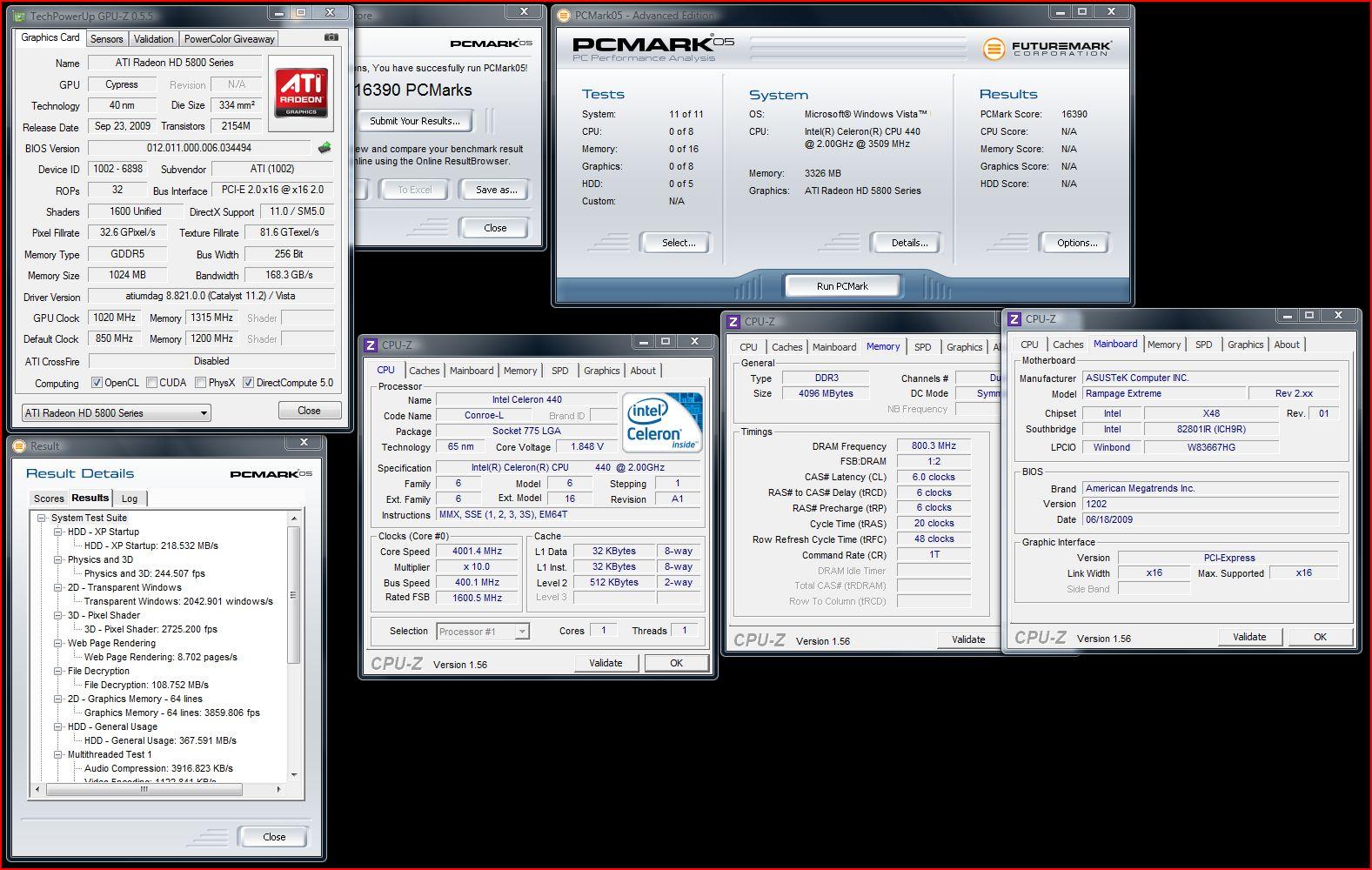1372x870 pixels.
Task: Collapse the System Test Suite tree node
Action: pos(41,518)
